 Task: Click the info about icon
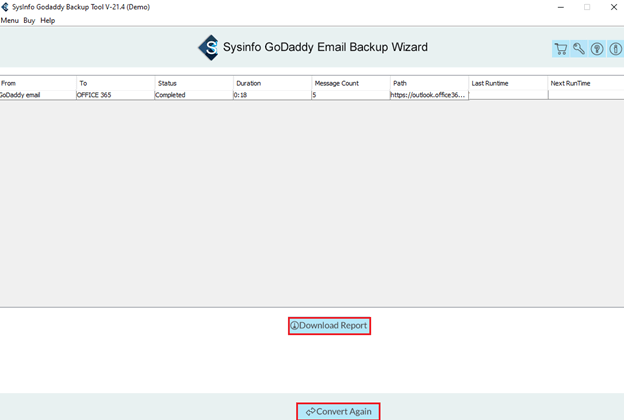coord(615,49)
